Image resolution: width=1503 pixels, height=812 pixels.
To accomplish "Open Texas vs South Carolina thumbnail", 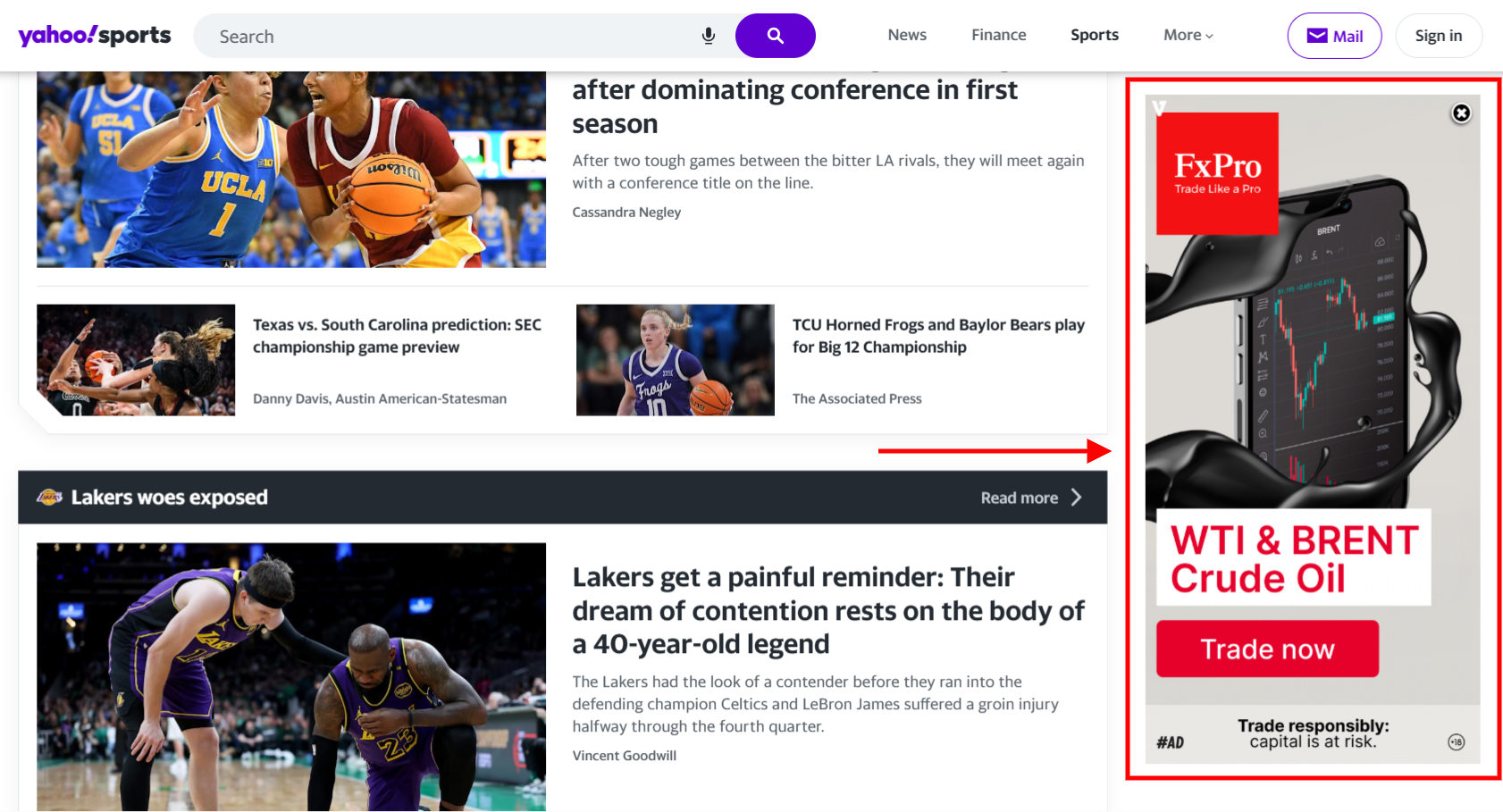I will click(x=136, y=360).
